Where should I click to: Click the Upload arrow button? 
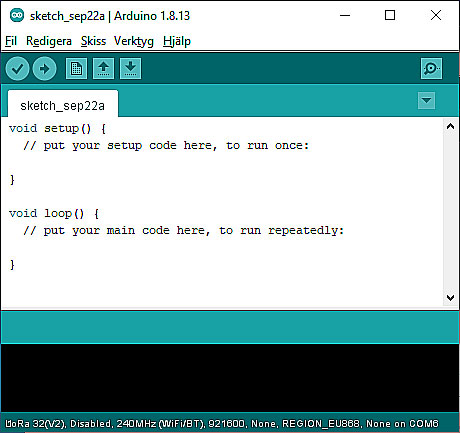tap(44, 69)
